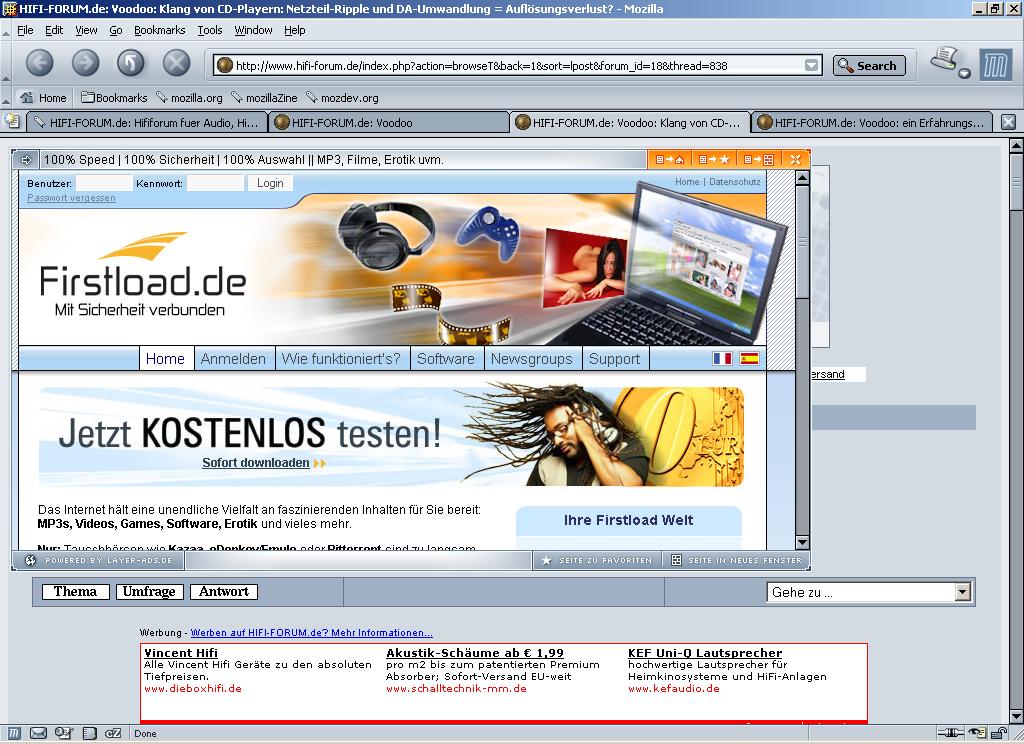Switch to the 'Hififorum fuer Audio' tab
The width and height of the screenshot is (1024, 744).
pos(147,123)
